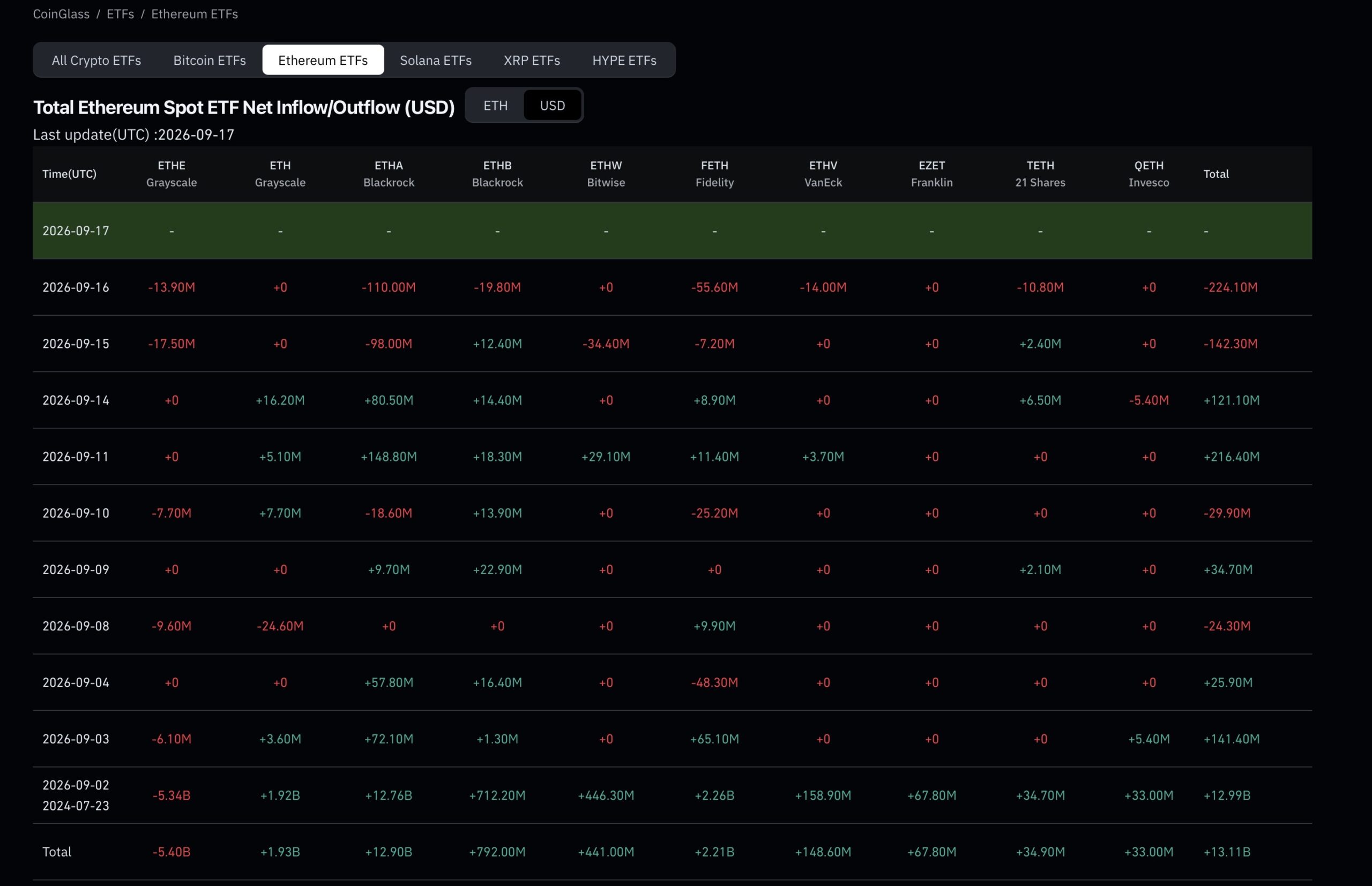Click the +13.11B grand total value
The height and width of the screenshot is (886, 1372).
pos(1227,852)
